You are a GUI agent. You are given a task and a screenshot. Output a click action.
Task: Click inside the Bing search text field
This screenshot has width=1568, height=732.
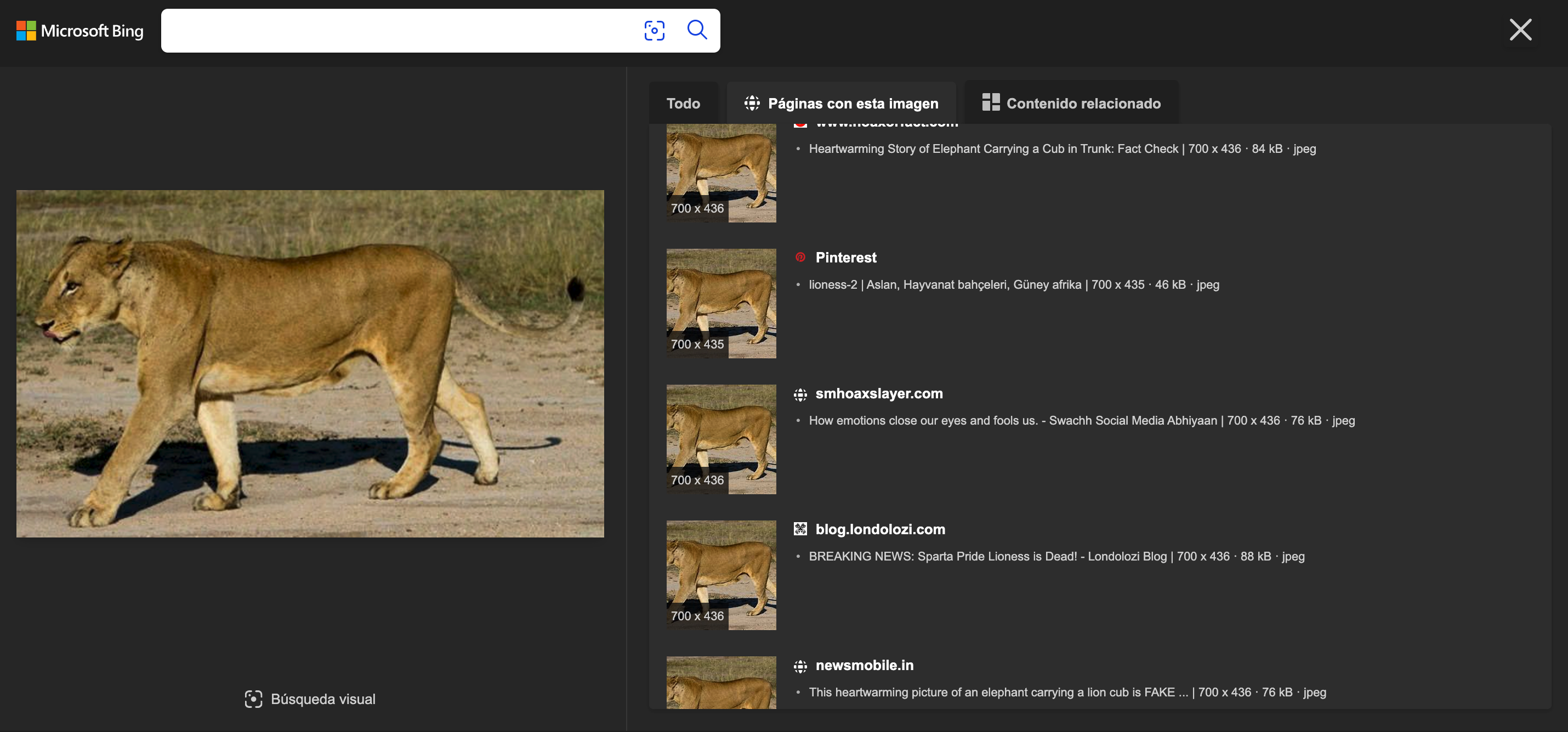tap(396, 31)
